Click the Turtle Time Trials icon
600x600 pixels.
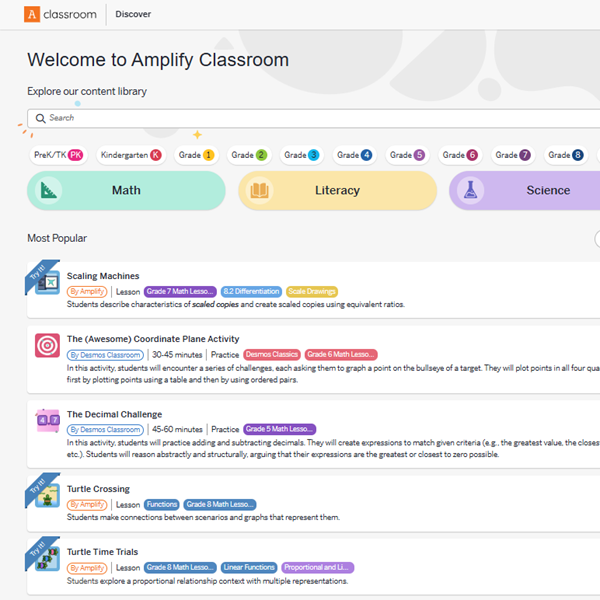tap(47, 558)
